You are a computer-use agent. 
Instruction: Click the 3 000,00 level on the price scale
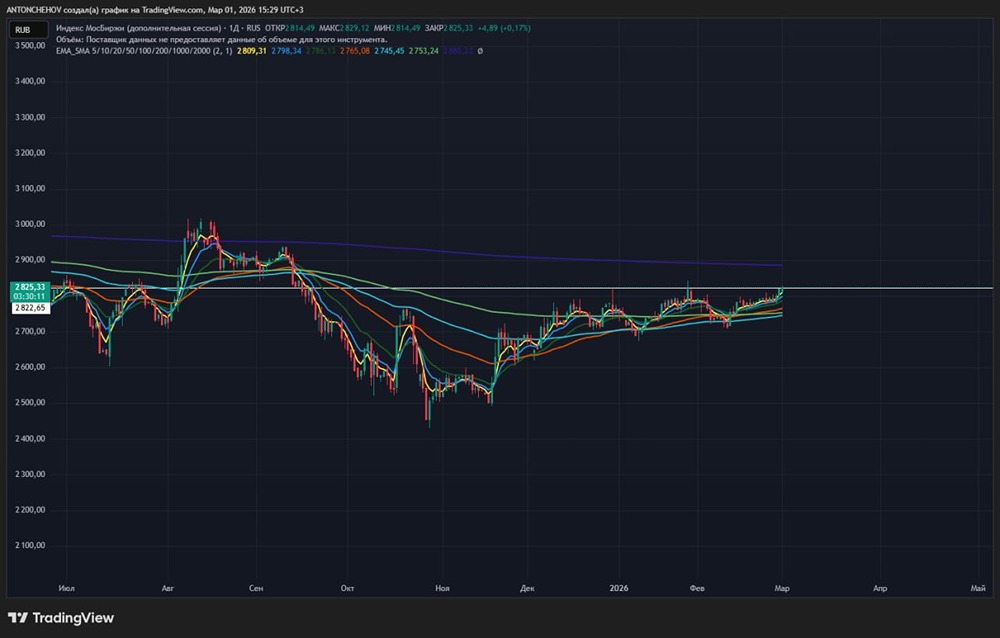click(30, 224)
